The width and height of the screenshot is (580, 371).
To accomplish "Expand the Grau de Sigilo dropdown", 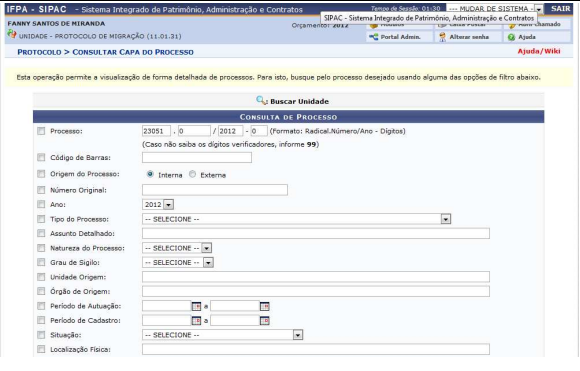I will click(x=178, y=263).
